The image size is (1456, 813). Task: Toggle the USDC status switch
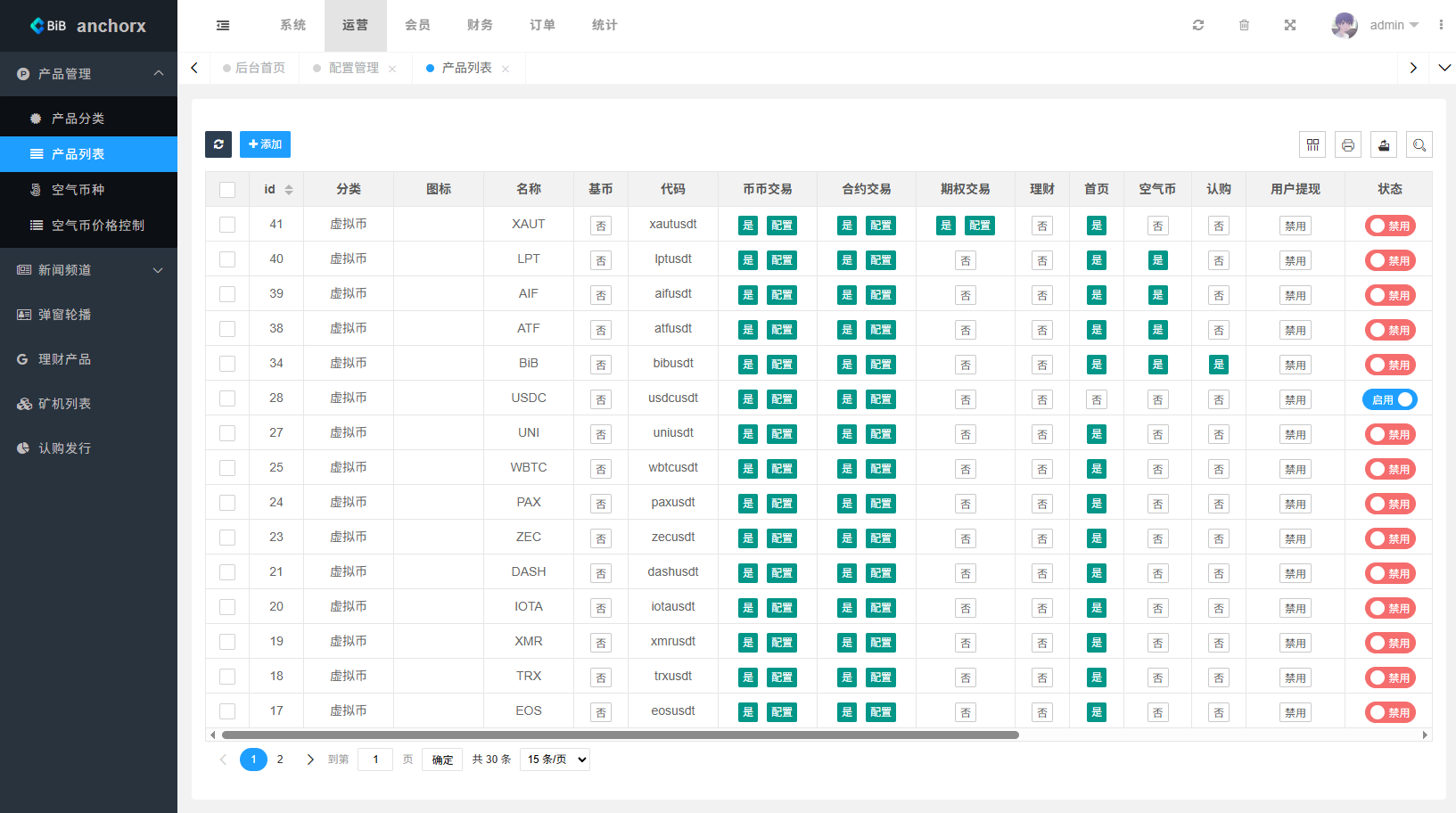click(1389, 399)
